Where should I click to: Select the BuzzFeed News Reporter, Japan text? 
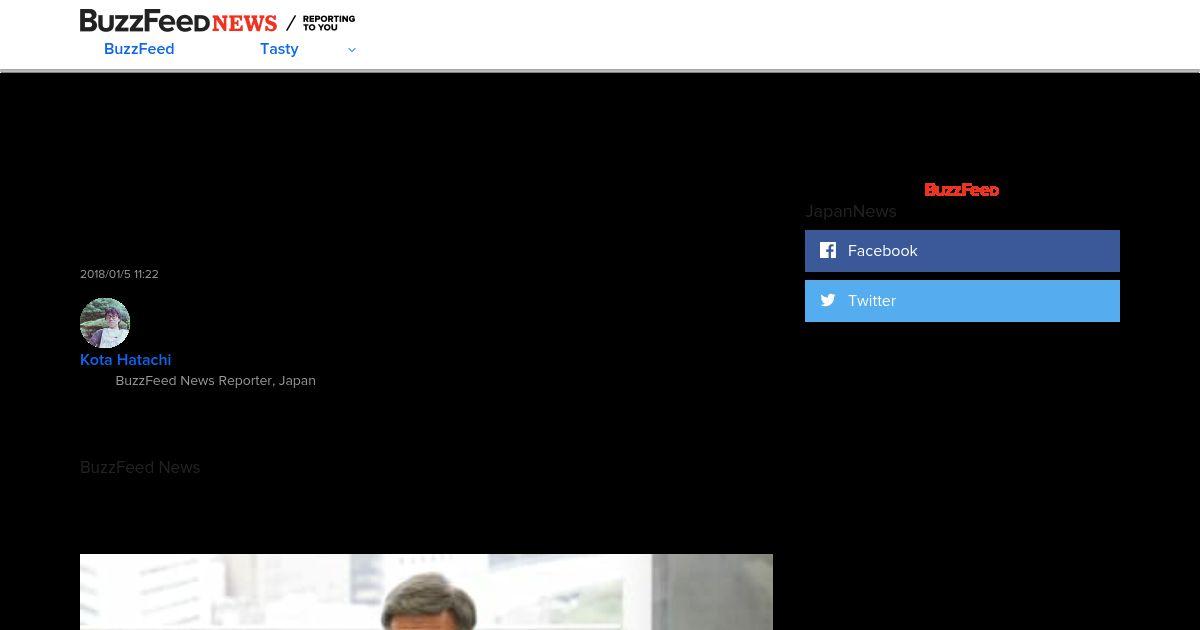click(216, 381)
